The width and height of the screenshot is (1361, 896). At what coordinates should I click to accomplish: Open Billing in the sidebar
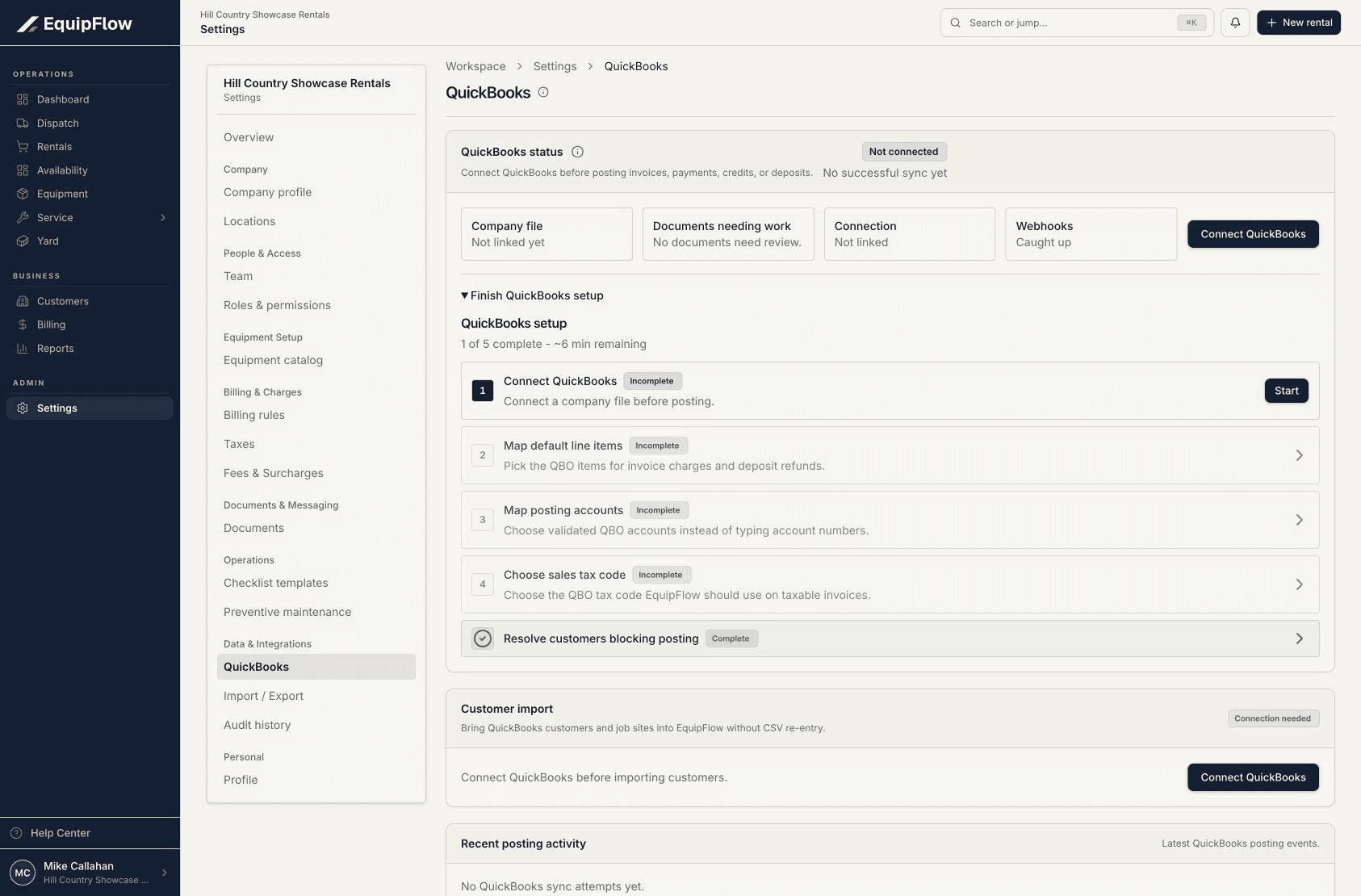tap(90, 324)
